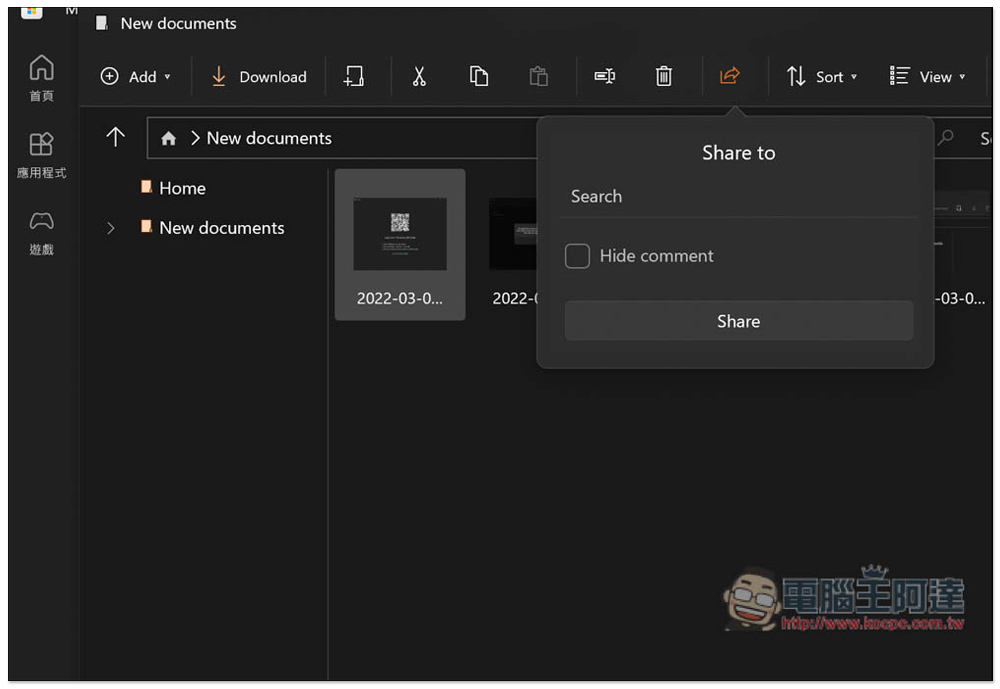Image resolution: width=1000 pixels, height=689 pixels.
Task: Open the 遊戲 games sidebar item
Action: 41,233
